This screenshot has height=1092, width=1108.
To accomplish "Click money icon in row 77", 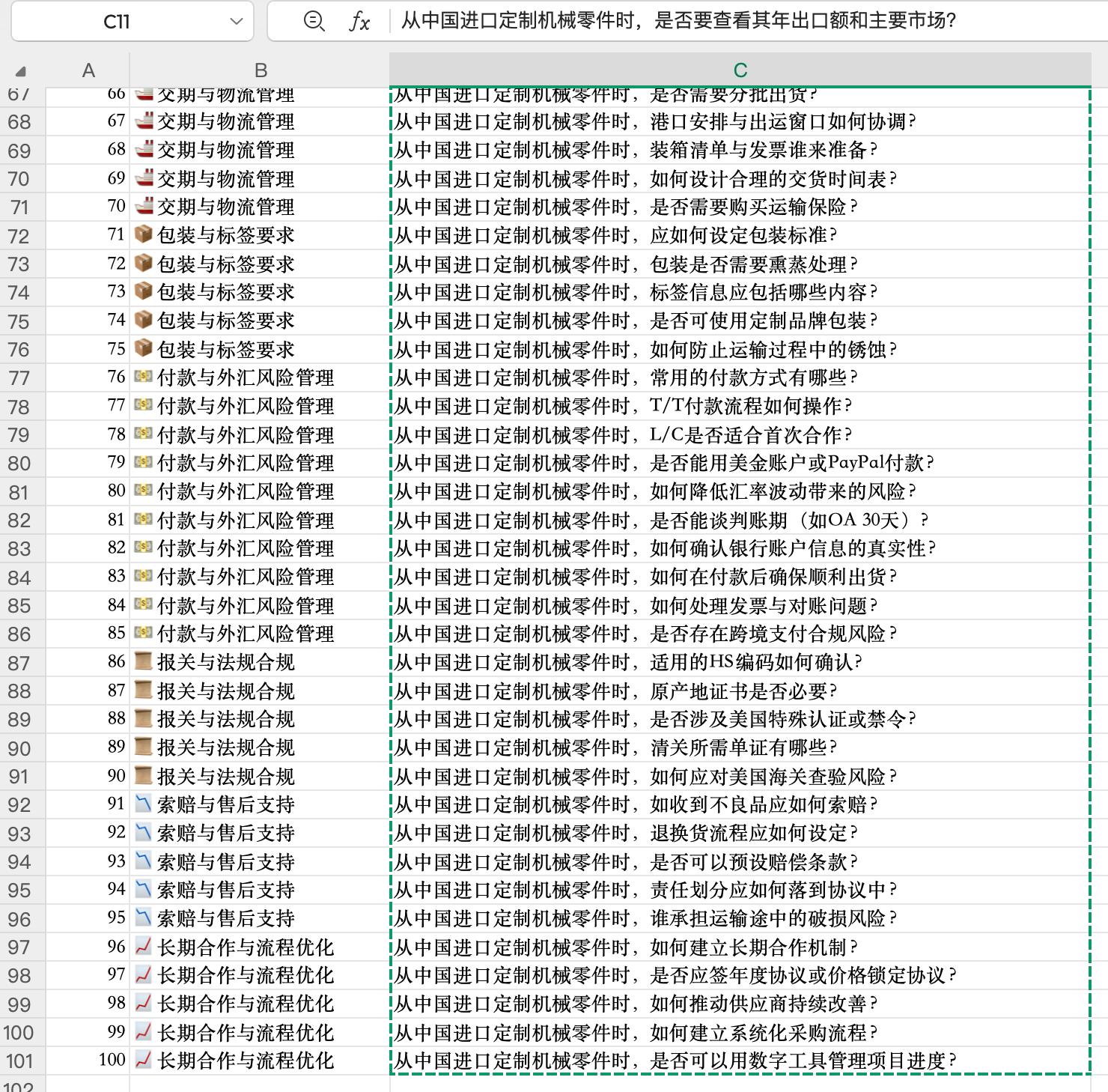I will pyautogui.click(x=144, y=377).
